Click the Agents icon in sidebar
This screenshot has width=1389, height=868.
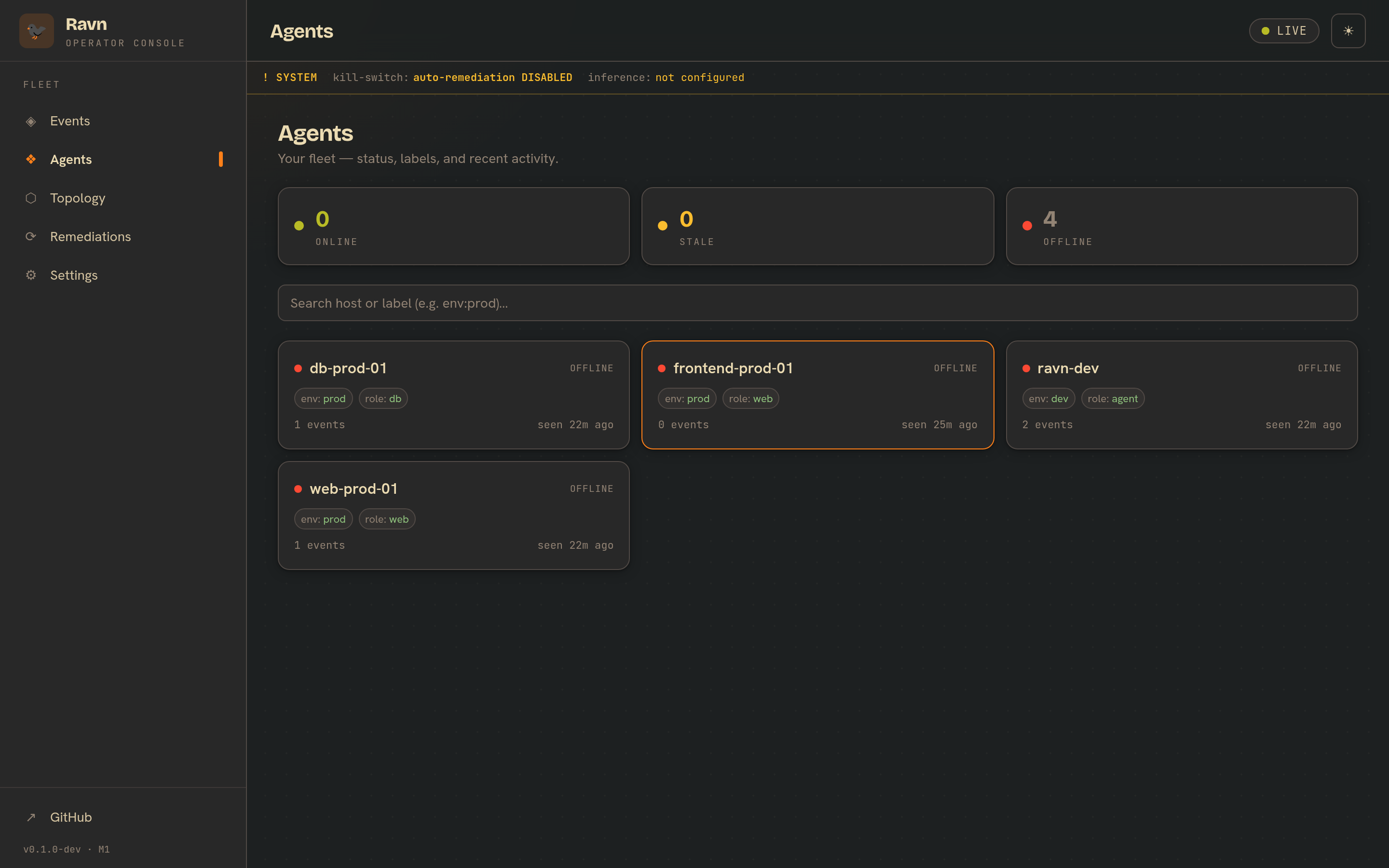click(x=31, y=159)
